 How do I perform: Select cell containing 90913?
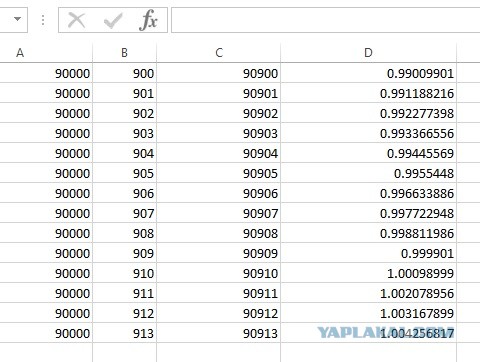(x=219, y=333)
